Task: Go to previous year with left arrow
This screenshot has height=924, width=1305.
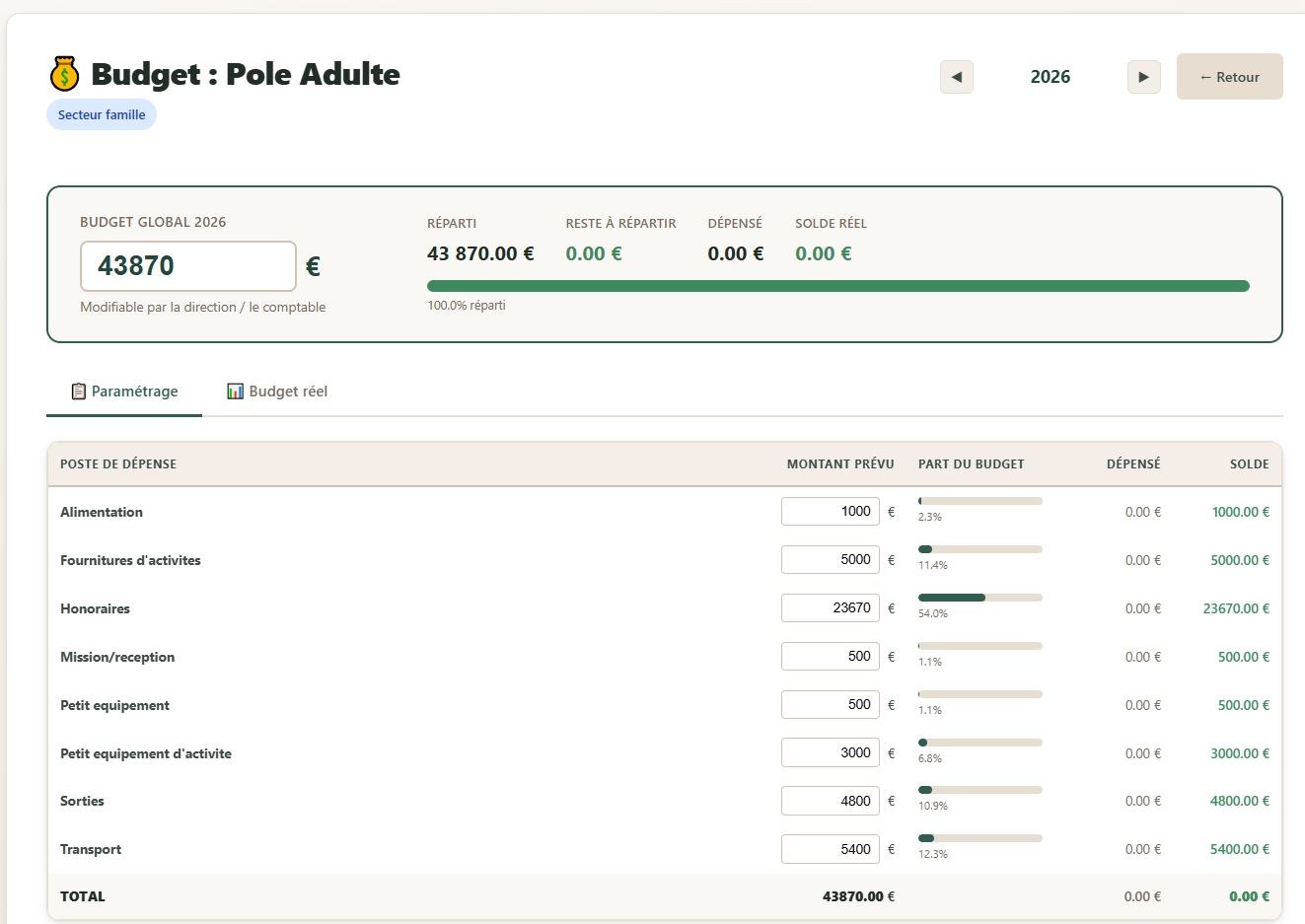Action: pyautogui.click(x=956, y=77)
